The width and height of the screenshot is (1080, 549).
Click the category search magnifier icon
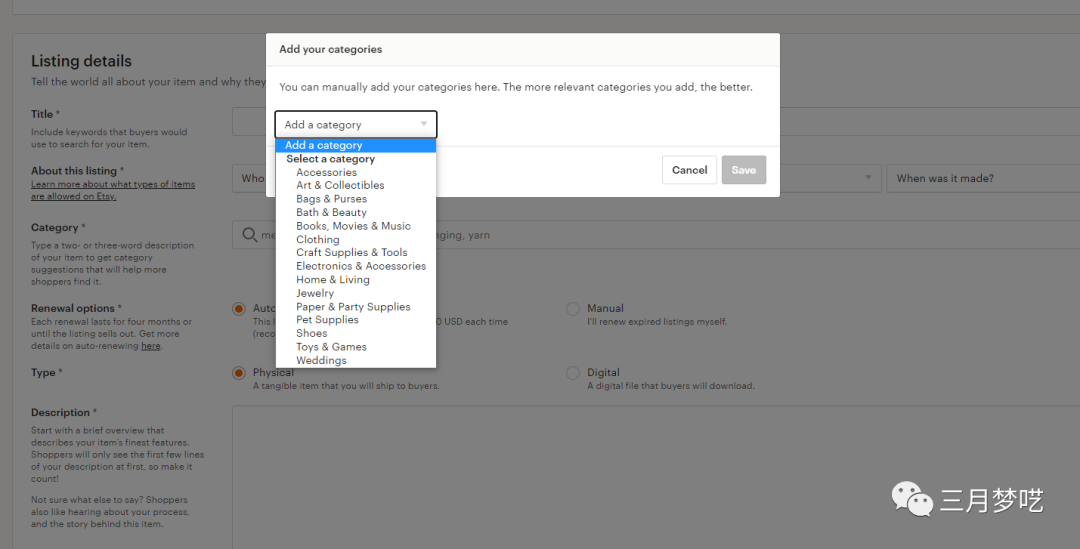[x=250, y=235]
